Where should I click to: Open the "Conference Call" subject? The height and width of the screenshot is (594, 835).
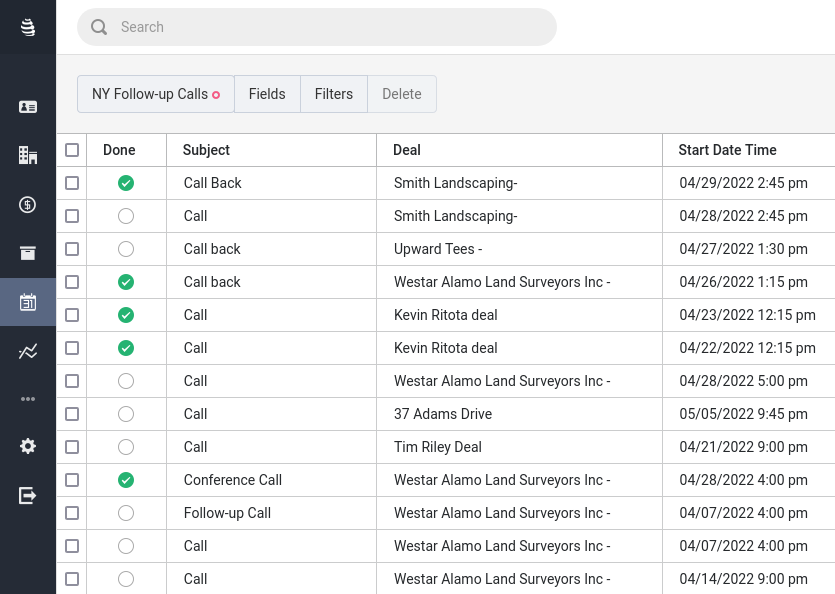[x=233, y=481]
